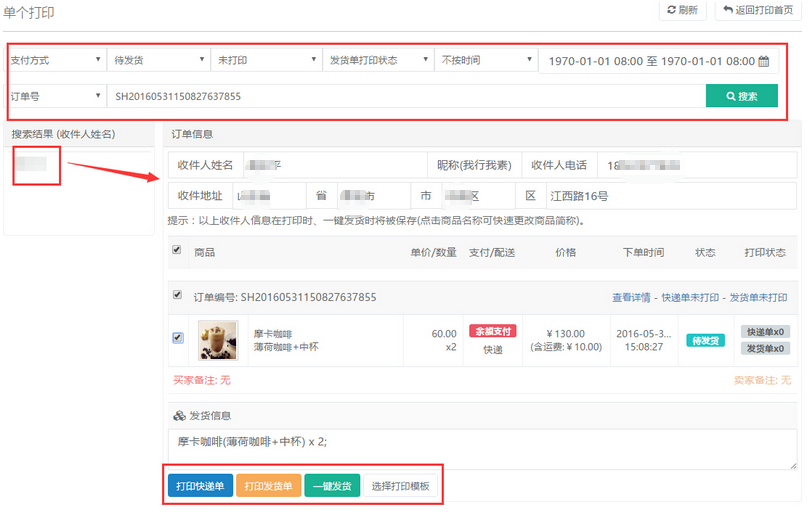The width and height of the screenshot is (808, 516).
Task: Open the 订单号 search type dropdown
Action: (x=55, y=96)
